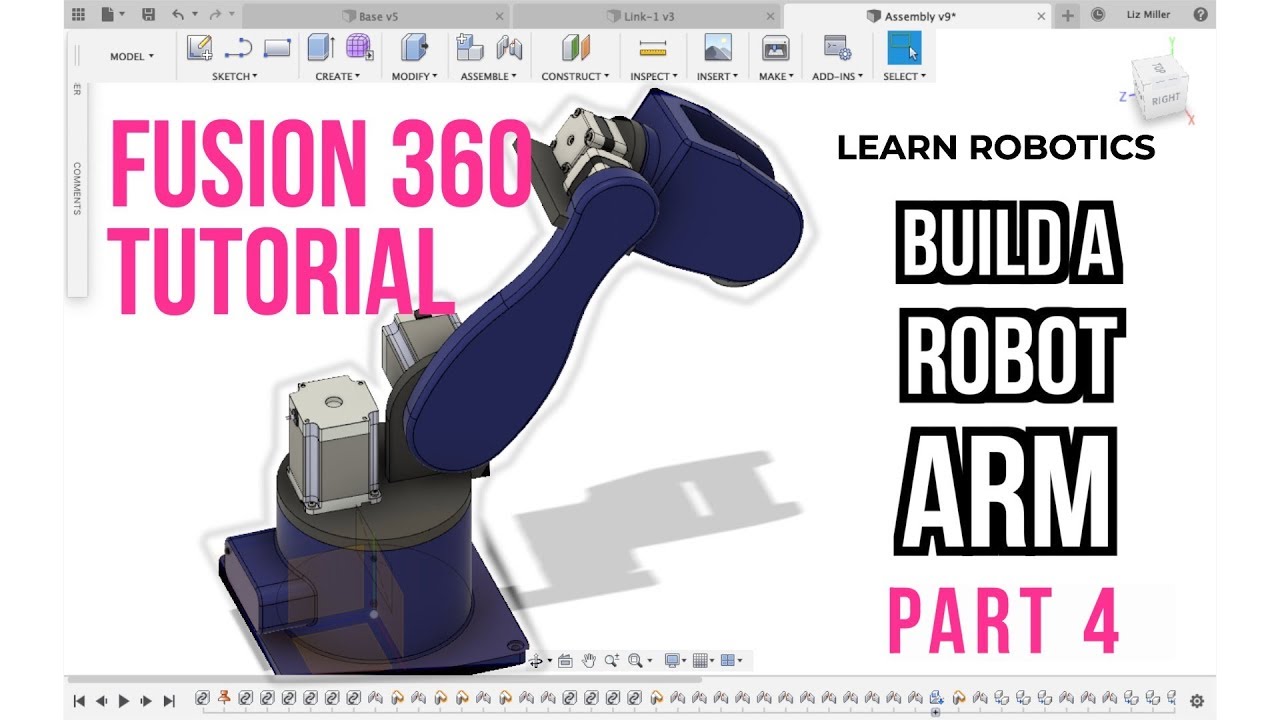This screenshot has width=1280, height=720.
Task: Click the horizontal scrollbar above timeline
Action: [385, 680]
